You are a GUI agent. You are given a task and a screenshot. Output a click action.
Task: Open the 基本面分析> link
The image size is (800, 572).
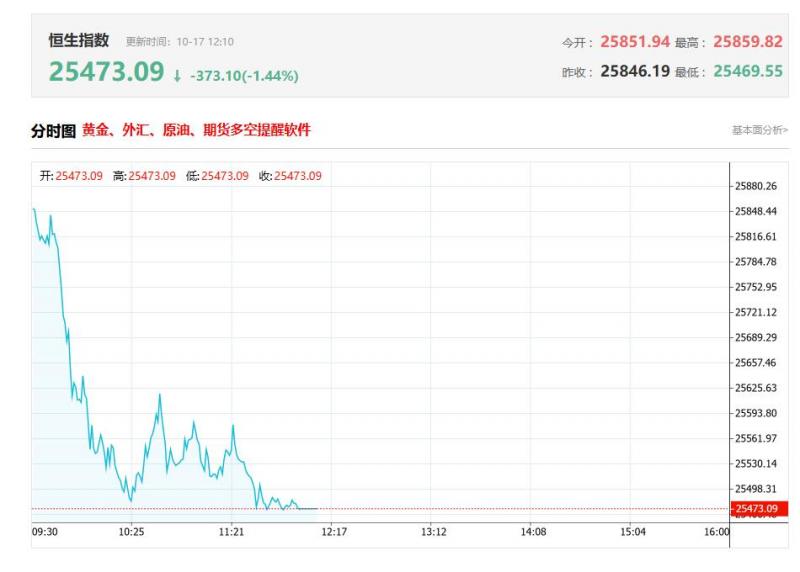click(760, 131)
